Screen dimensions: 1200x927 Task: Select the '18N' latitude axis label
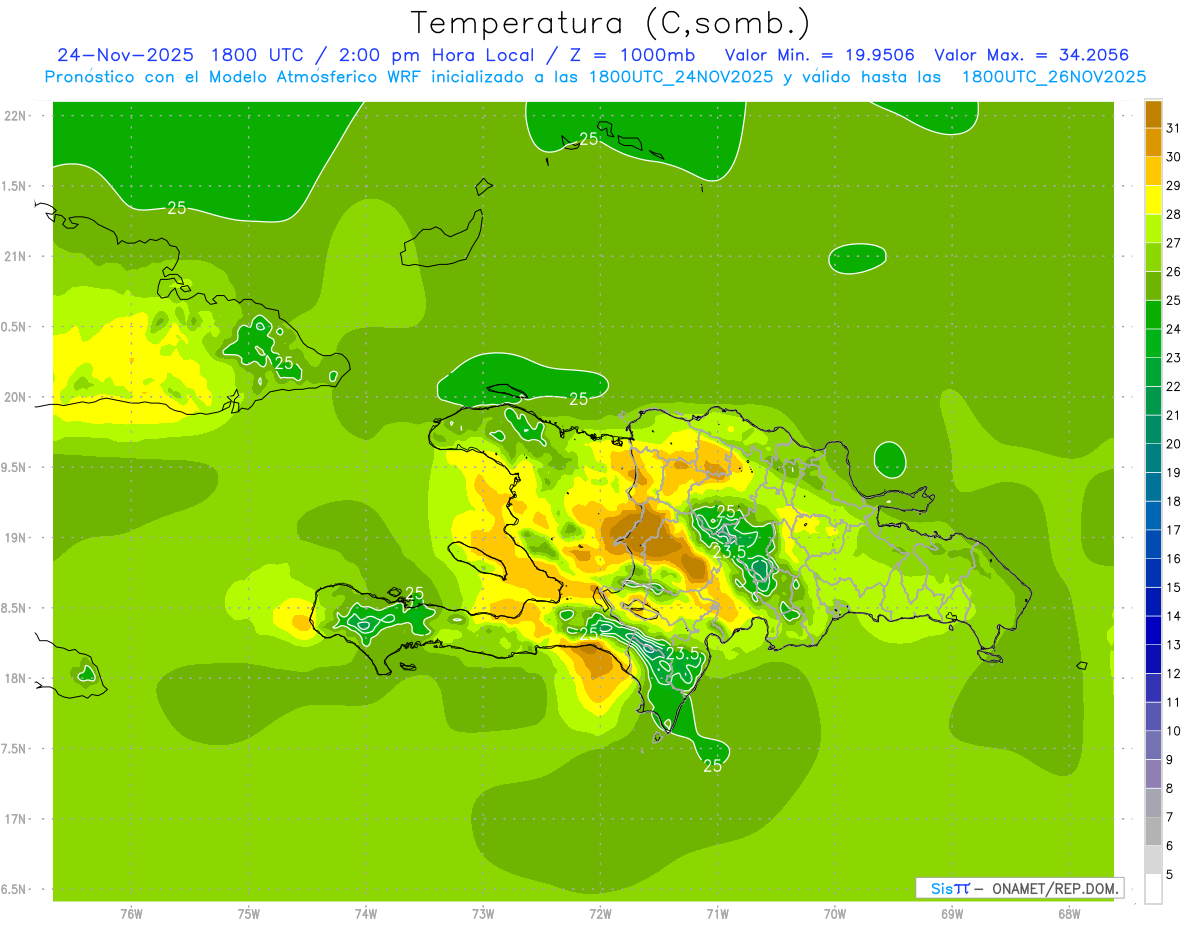pyautogui.click(x=16, y=679)
